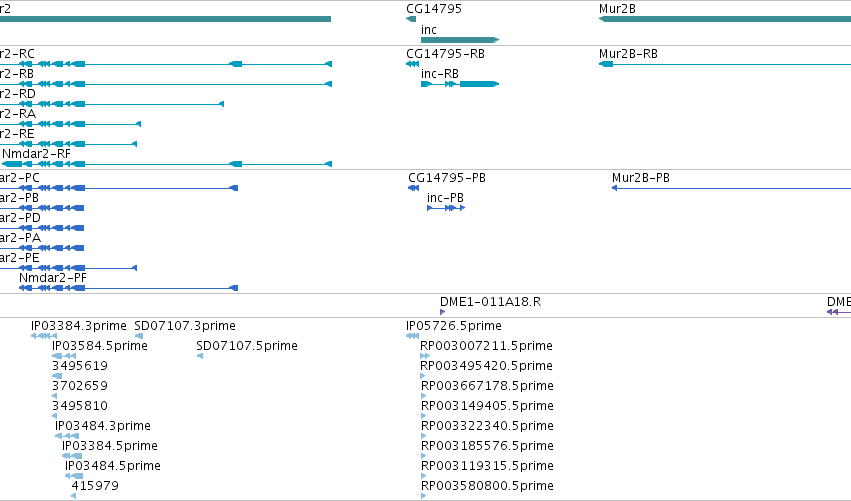
Task: Click the IP05726.5prime feature arrows
Action: pos(412,336)
